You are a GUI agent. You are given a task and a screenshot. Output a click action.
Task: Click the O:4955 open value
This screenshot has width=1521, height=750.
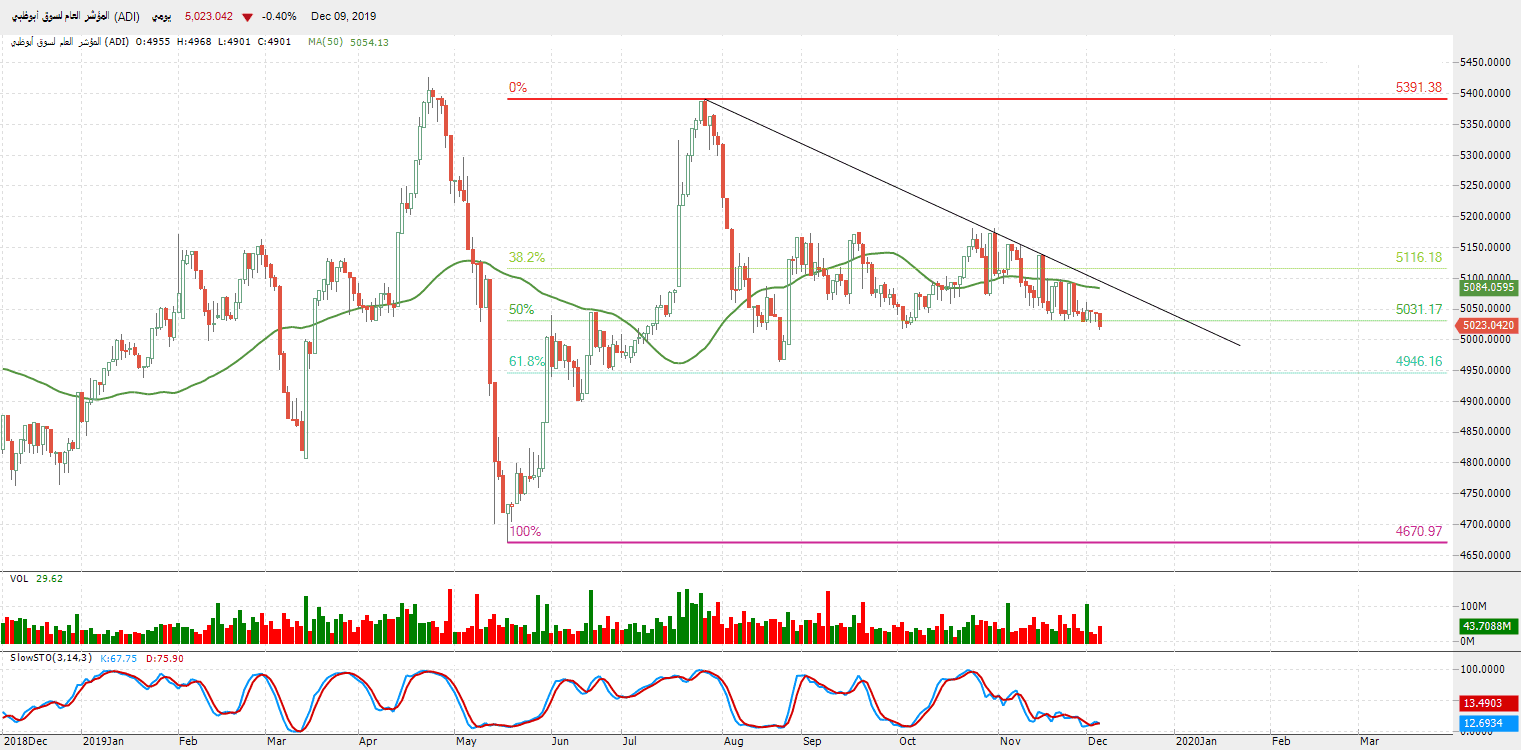(x=154, y=42)
